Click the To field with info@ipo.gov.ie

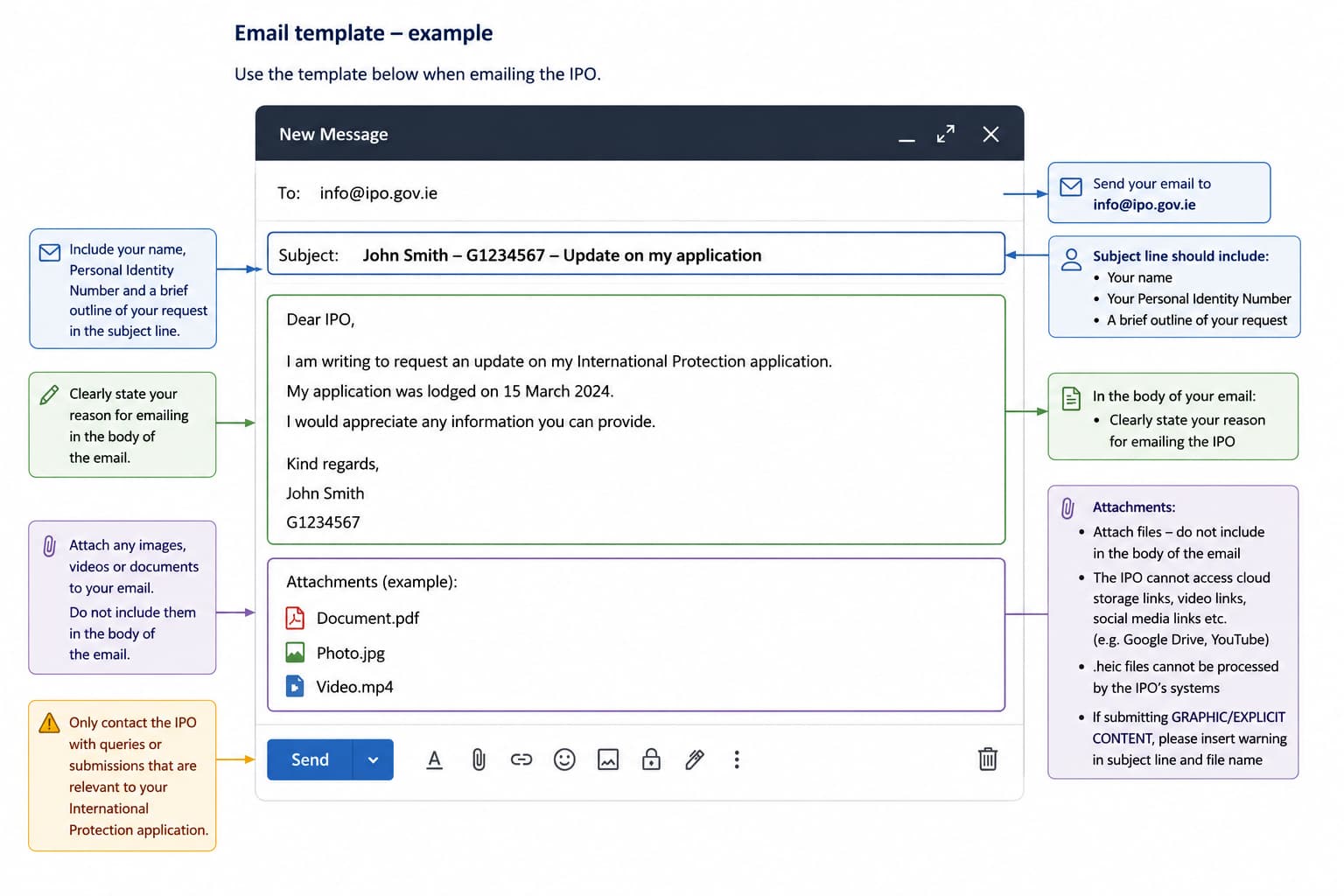click(640, 192)
